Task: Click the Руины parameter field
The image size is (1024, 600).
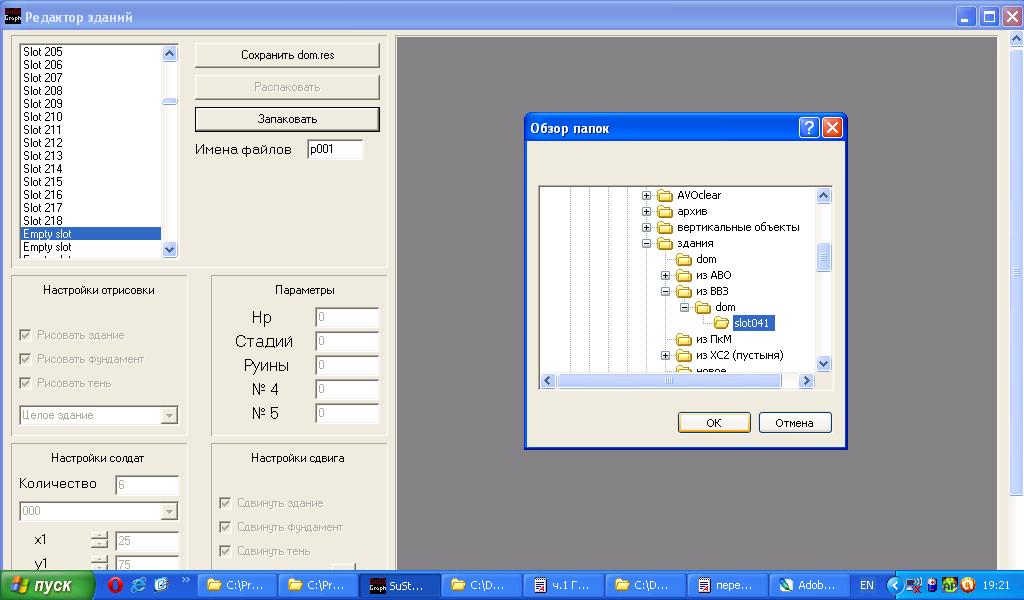Action: (347, 366)
